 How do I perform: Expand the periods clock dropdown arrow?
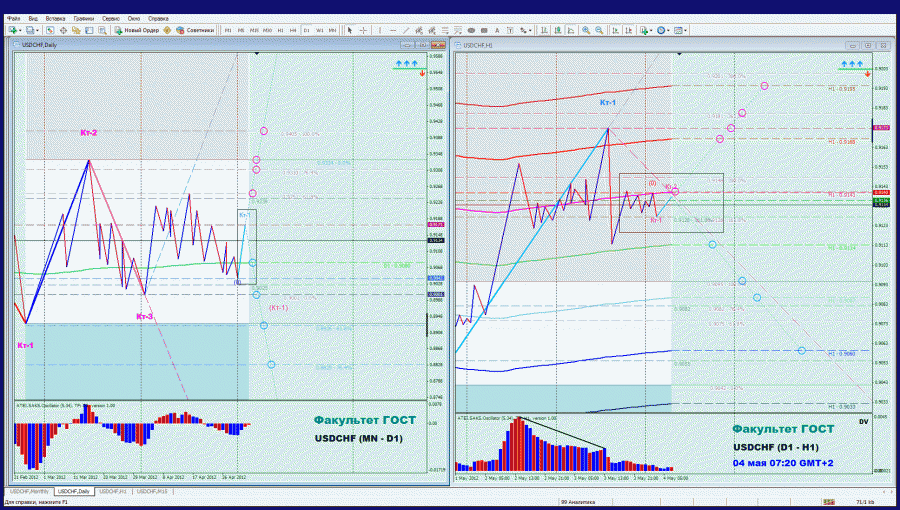click(x=669, y=30)
